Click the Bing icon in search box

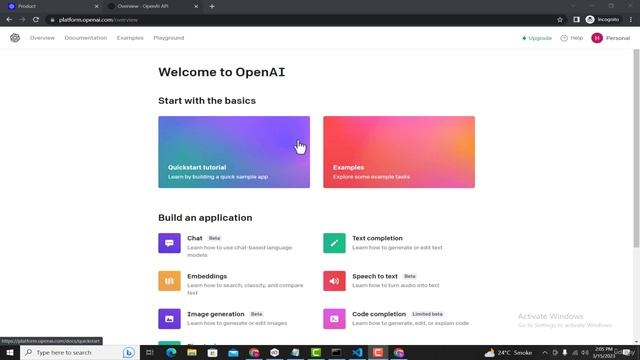coord(129,353)
